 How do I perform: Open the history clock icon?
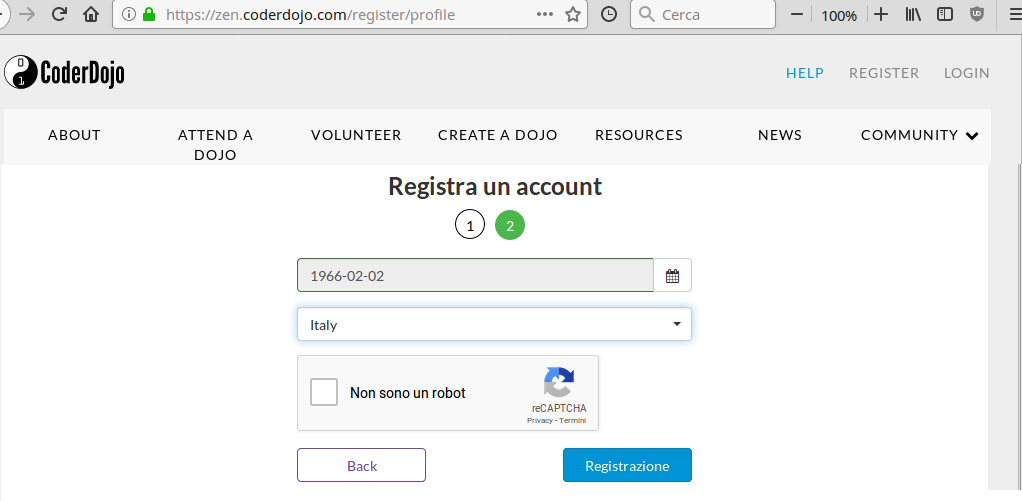pos(609,14)
